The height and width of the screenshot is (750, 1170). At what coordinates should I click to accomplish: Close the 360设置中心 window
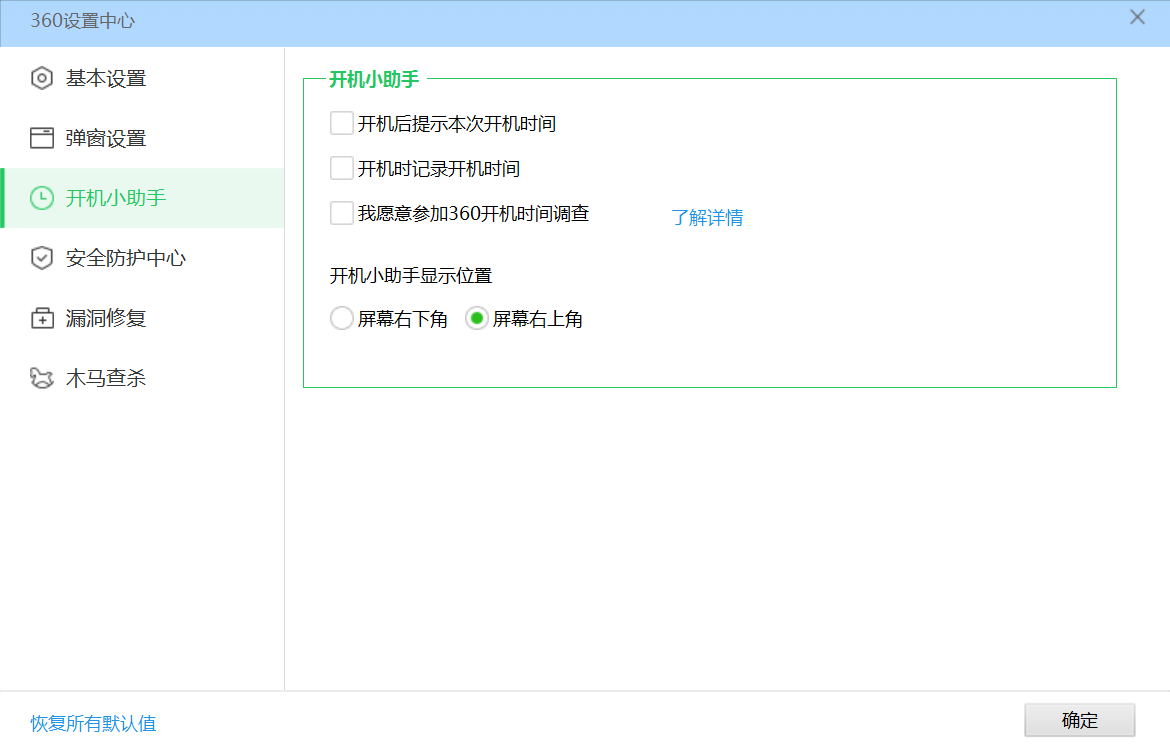point(1137,17)
